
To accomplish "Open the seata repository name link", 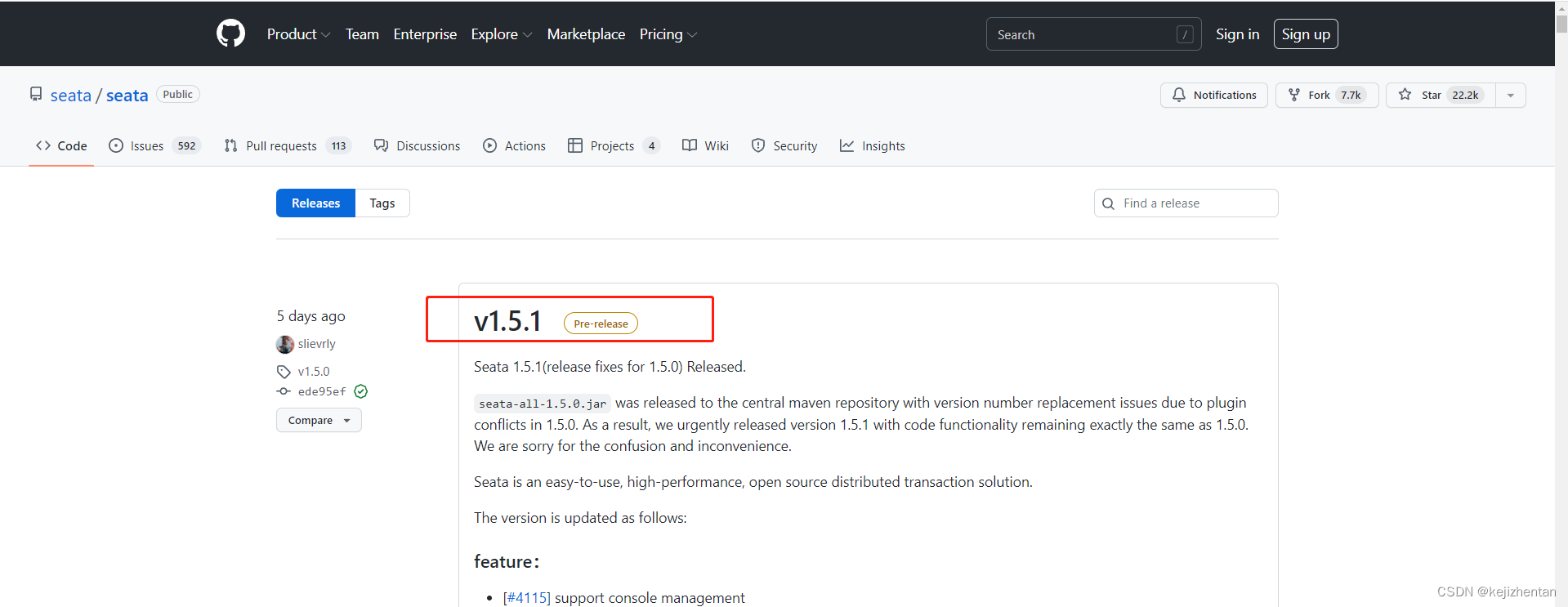I will pos(127,96).
